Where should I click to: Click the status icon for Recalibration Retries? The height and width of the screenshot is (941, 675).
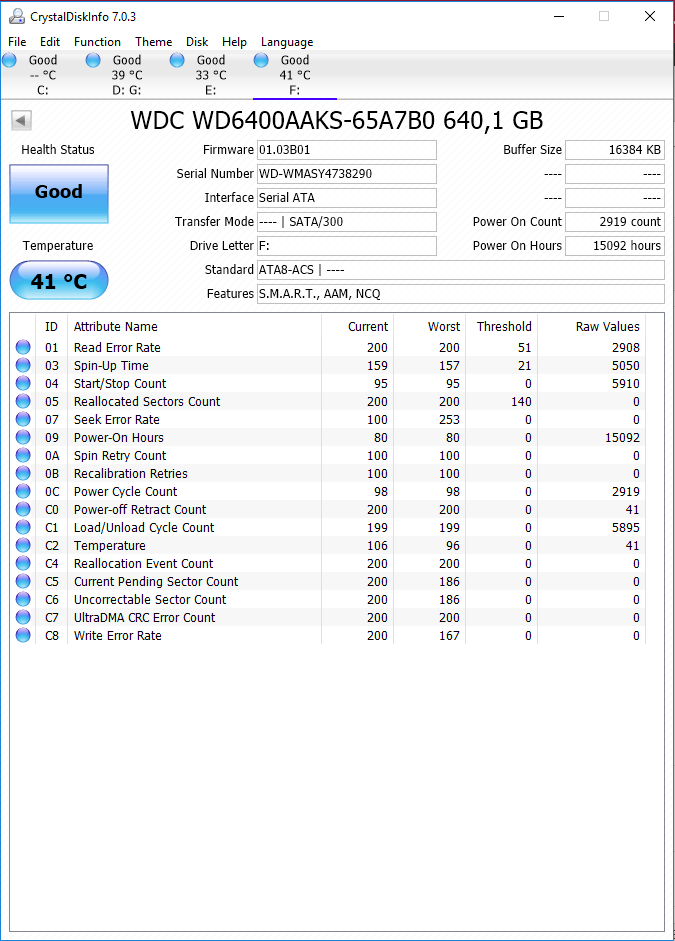(x=23, y=473)
